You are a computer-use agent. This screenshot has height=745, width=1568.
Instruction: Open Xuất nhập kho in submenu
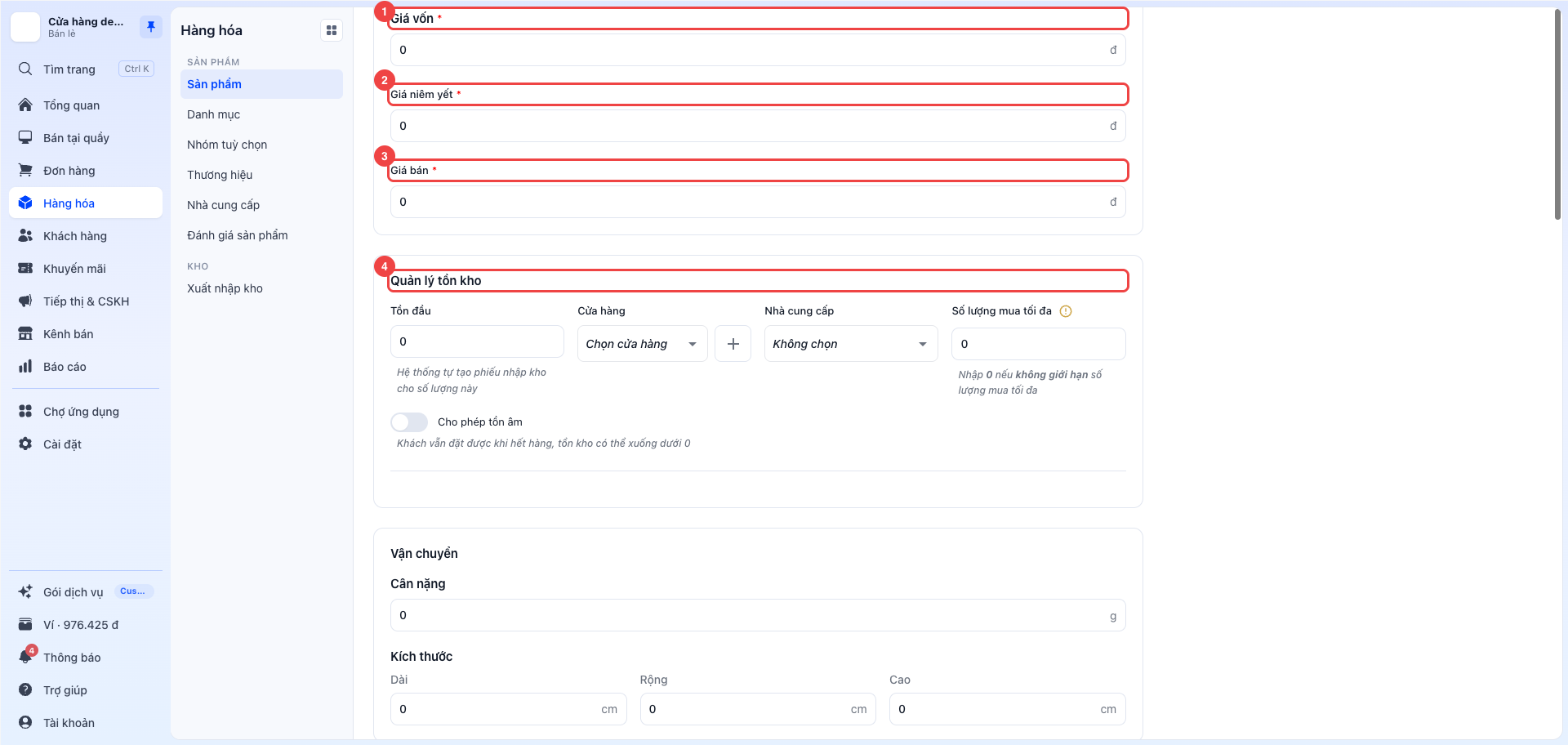261,288
